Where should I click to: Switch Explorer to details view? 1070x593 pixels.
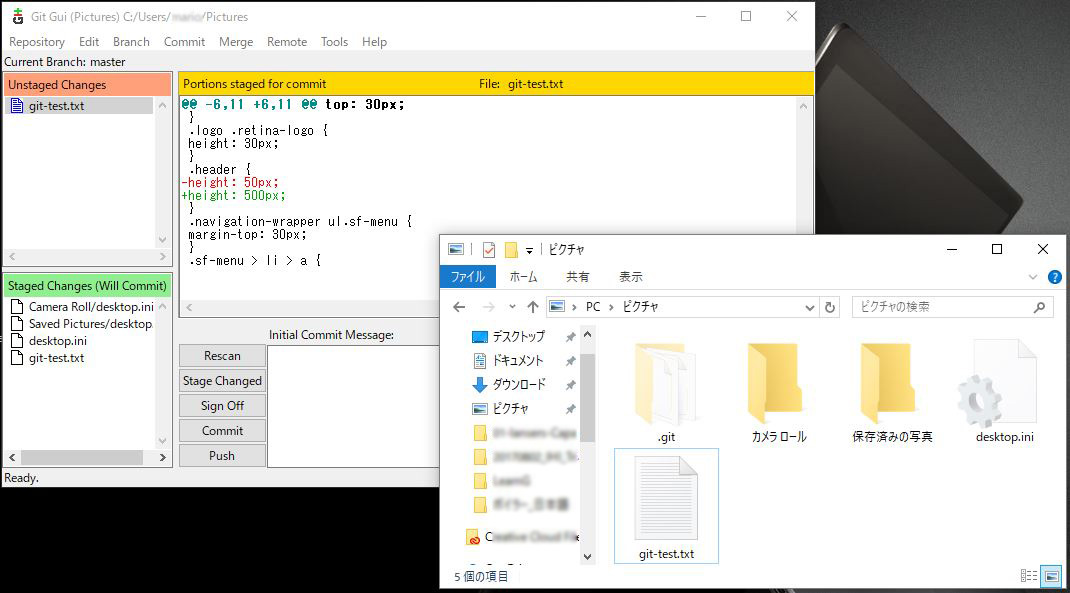tap(1028, 576)
